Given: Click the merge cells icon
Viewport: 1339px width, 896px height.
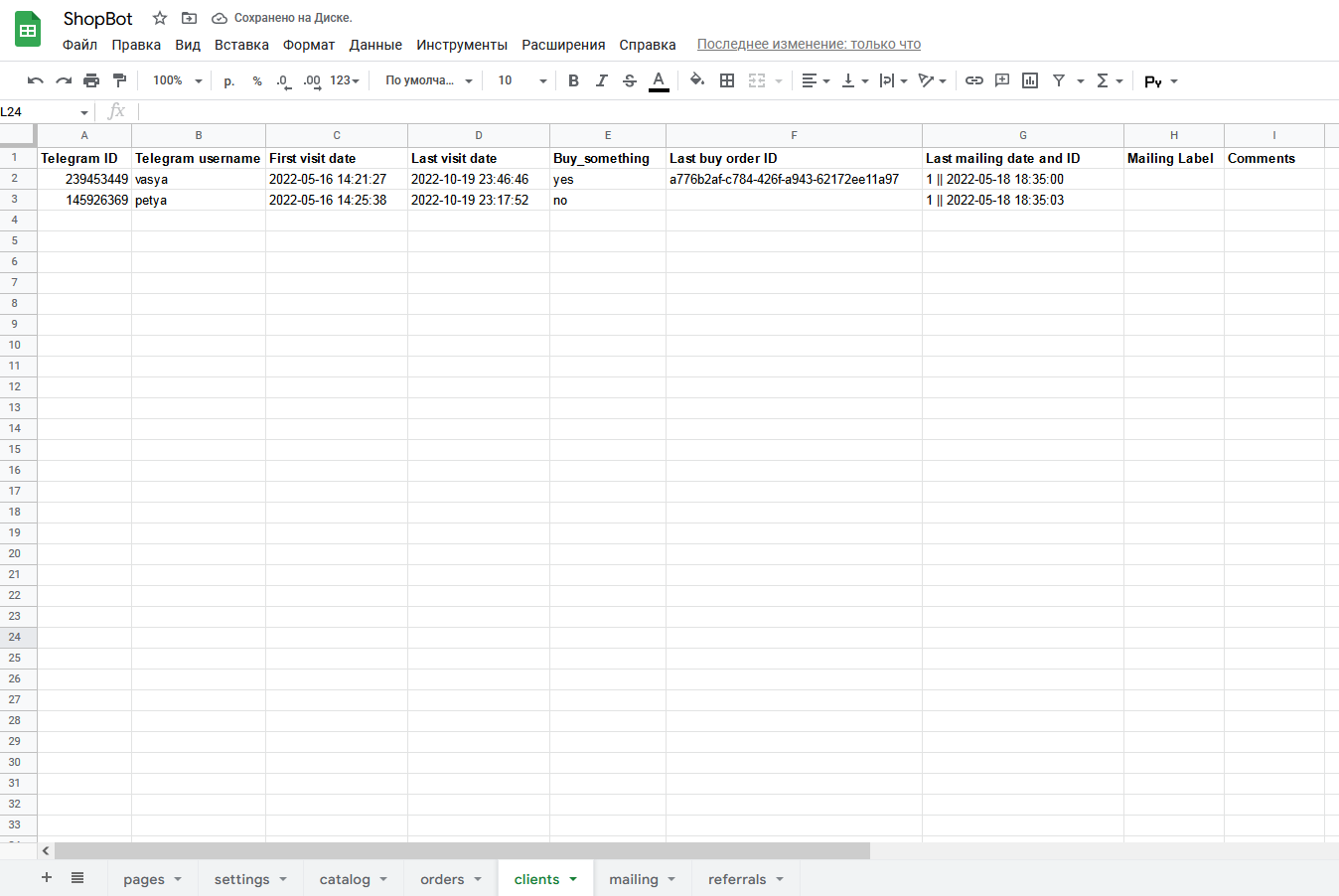Looking at the screenshot, I should click(757, 80).
